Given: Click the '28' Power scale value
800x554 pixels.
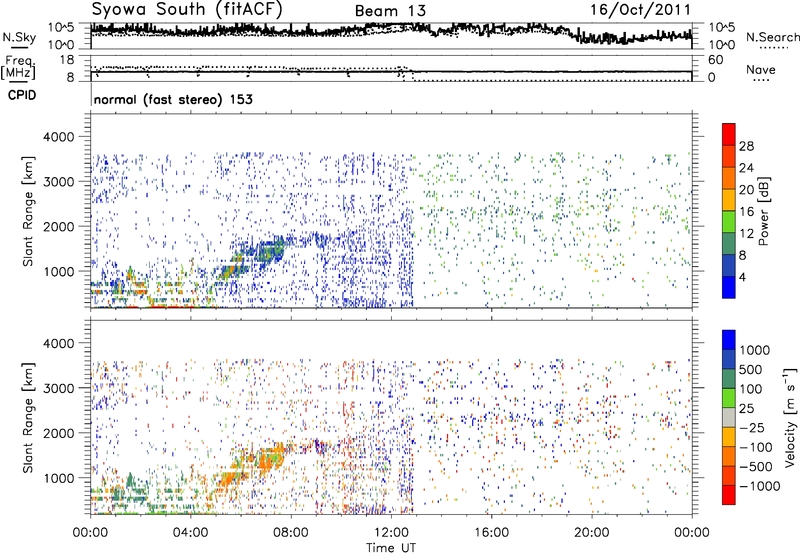Looking at the screenshot, I should 746,146.
